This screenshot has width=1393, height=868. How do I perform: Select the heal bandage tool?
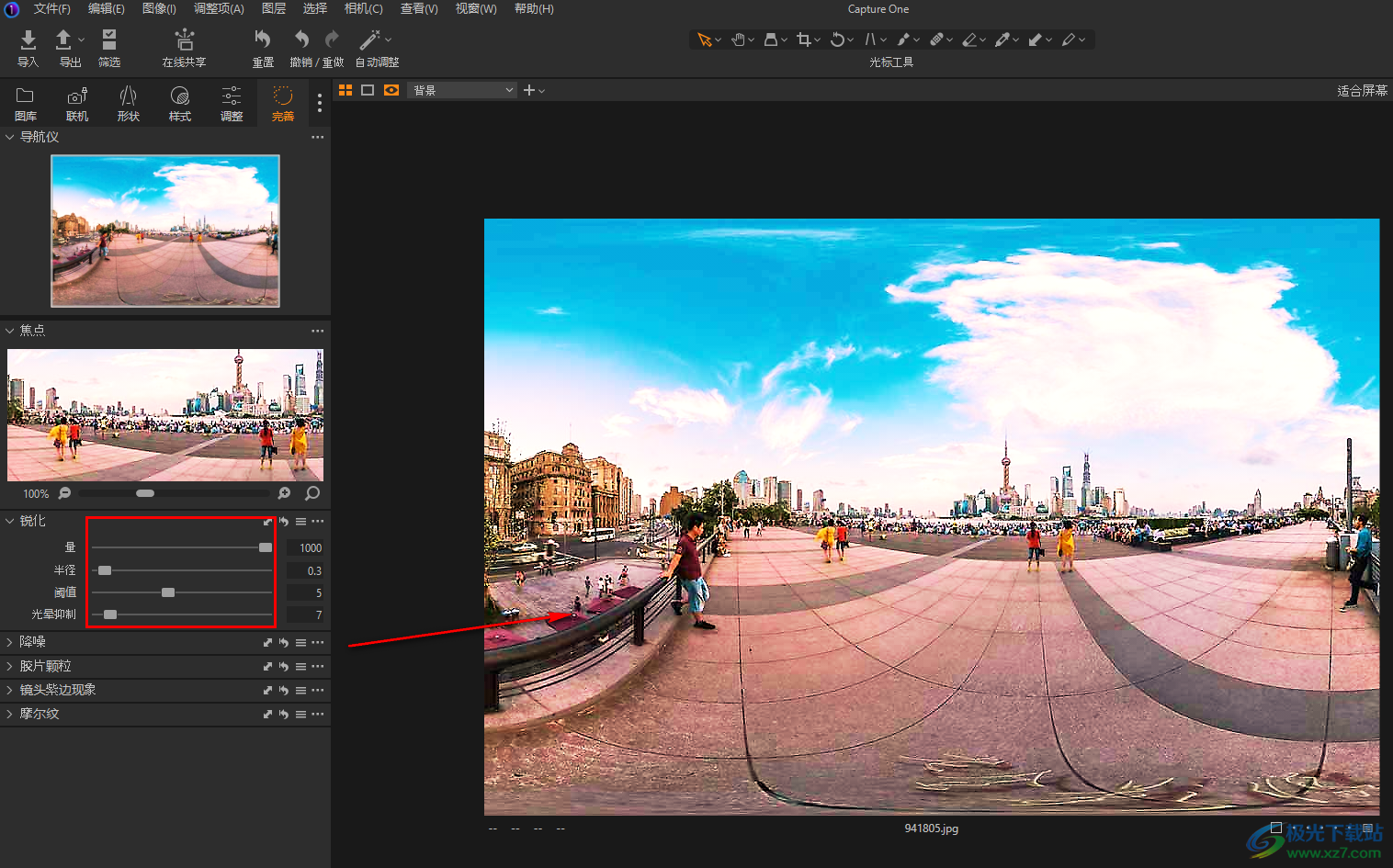(936, 39)
